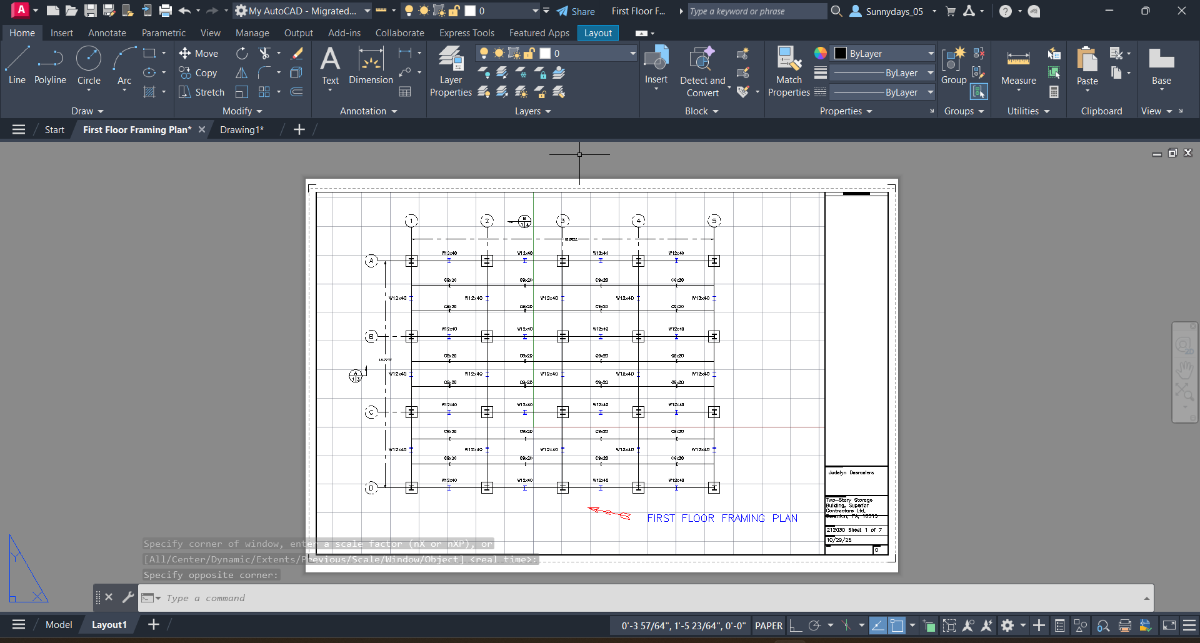Open the Drawing1 file tab
Screen dimensions: 1200x643
pos(241,130)
